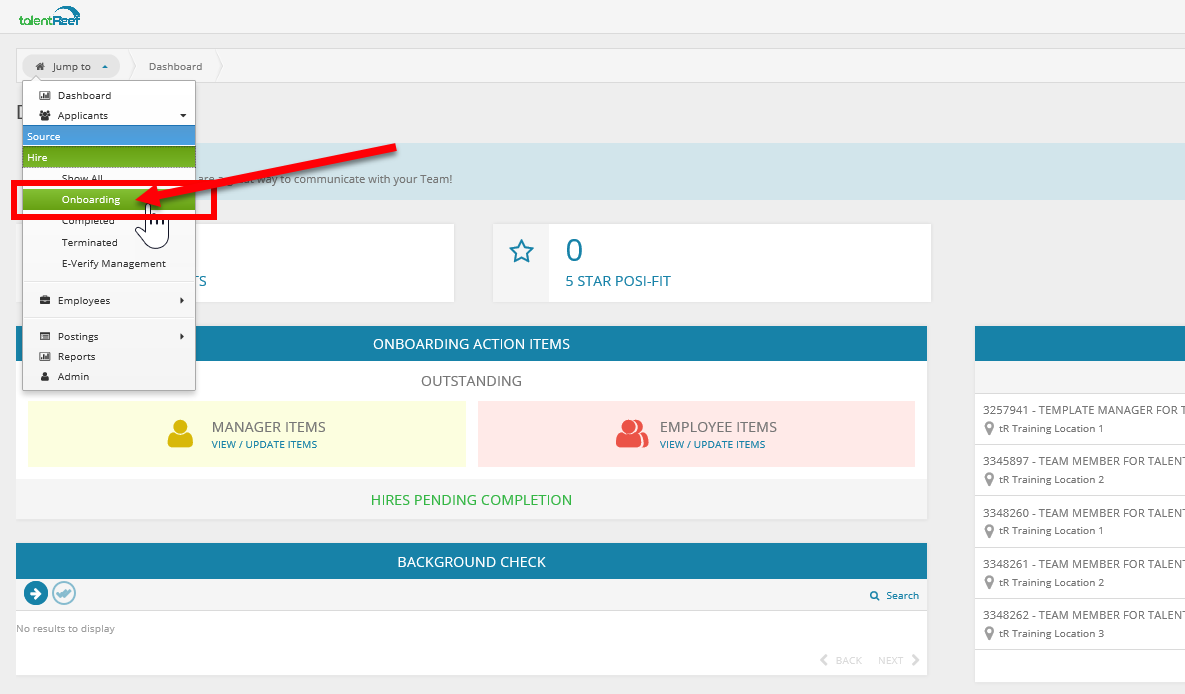Click the location pin for posting 3257941

tap(989, 429)
